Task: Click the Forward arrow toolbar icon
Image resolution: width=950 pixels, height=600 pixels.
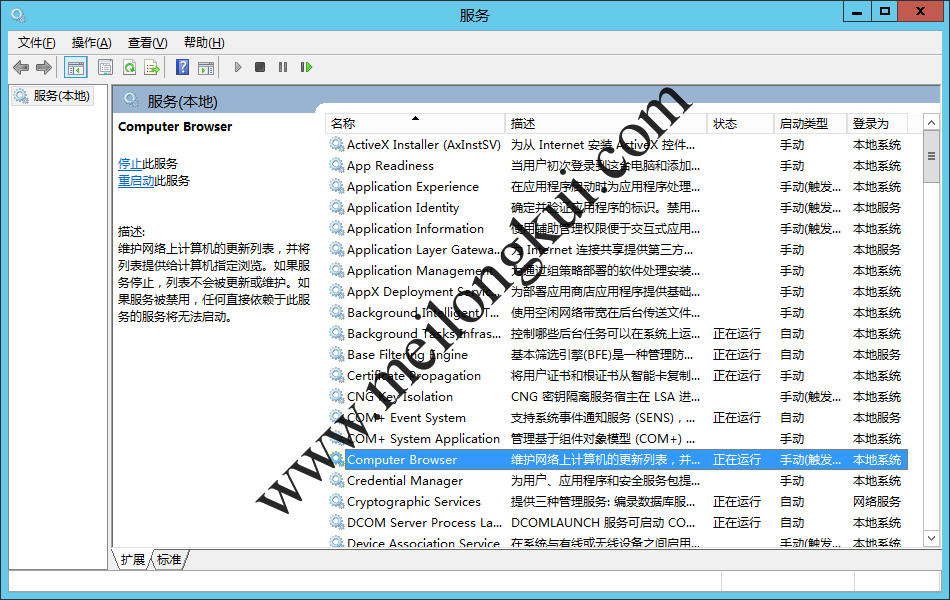Action: pyautogui.click(x=44, y=67)
